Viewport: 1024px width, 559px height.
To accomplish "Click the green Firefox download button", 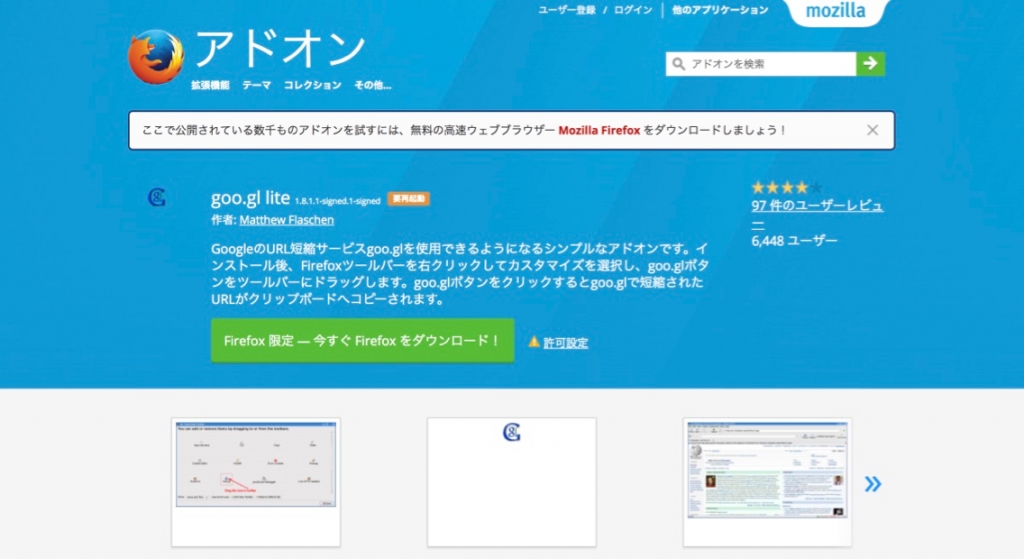I will point(362,340).
